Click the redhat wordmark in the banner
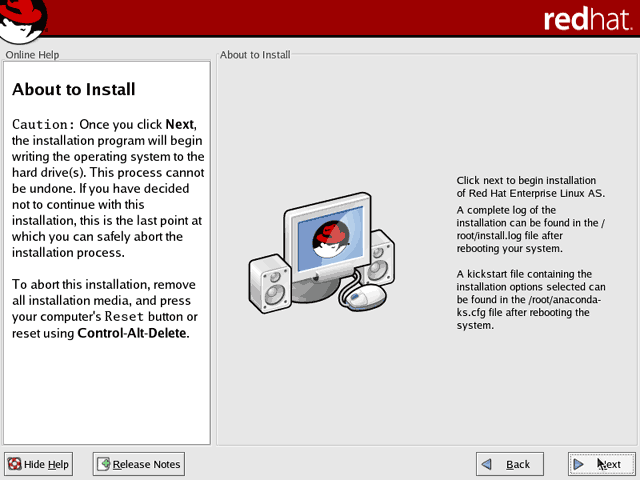Image resolution: width=640 pixels, height=480 pixels. click(587, 19)
